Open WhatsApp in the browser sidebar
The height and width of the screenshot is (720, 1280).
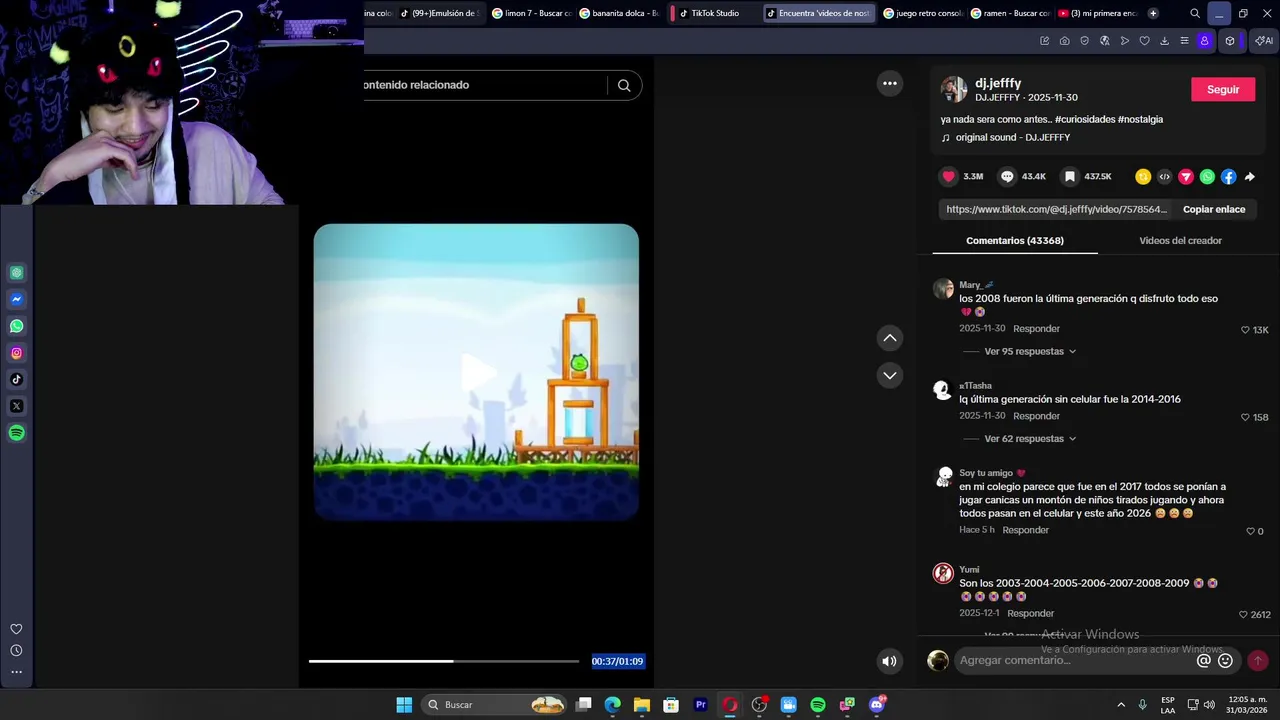tap(17, 326)
